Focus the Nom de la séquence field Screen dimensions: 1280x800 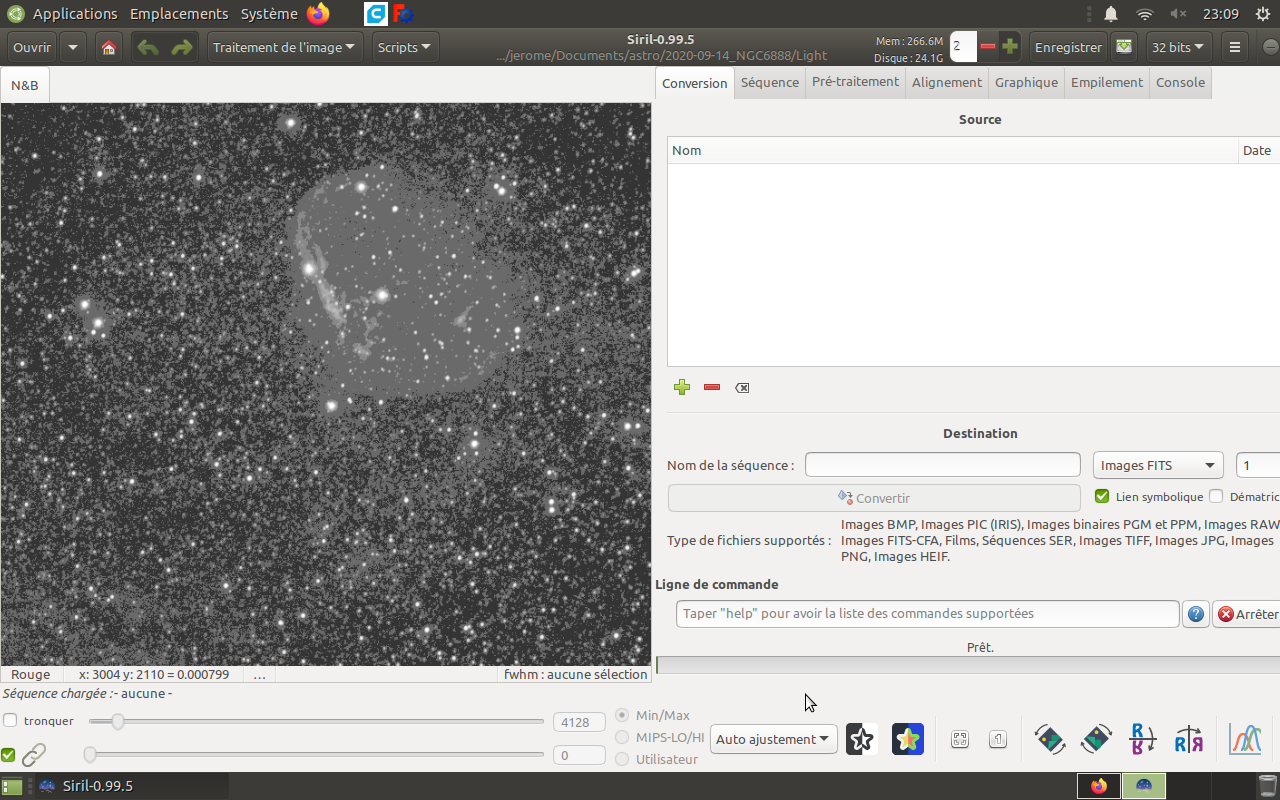pos(943,465)
